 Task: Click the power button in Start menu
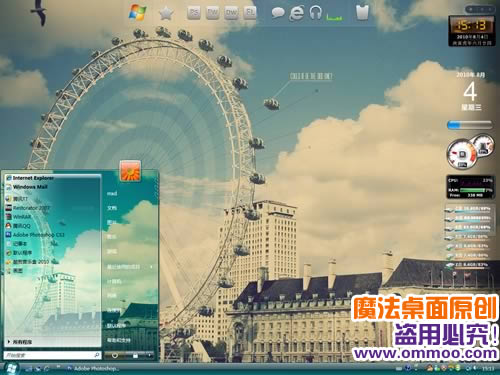coord(115,356)
